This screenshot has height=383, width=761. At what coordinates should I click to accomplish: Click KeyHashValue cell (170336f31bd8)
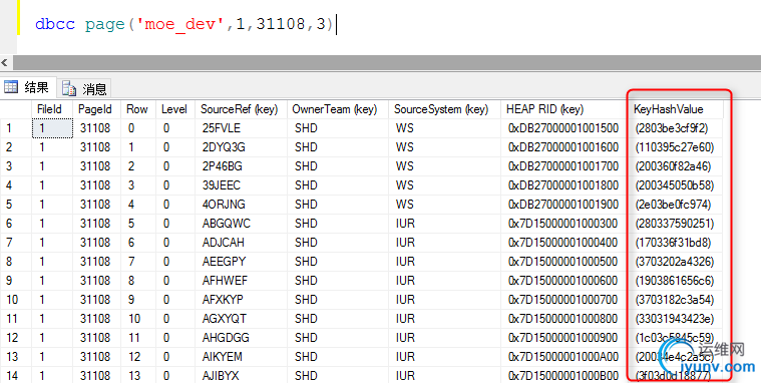tap(675, 242)
